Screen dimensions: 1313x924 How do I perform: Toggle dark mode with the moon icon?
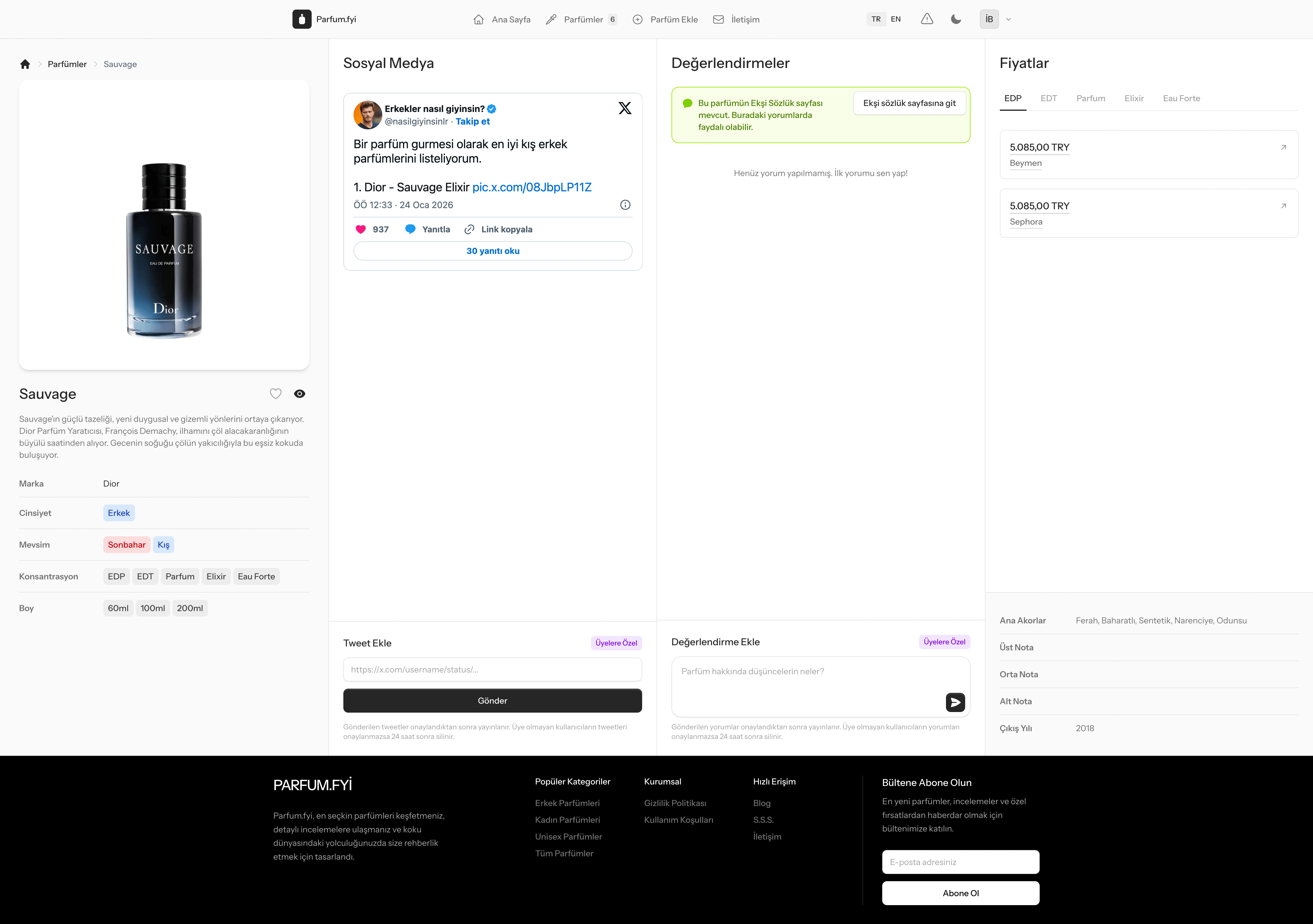(x=956, y=19)
